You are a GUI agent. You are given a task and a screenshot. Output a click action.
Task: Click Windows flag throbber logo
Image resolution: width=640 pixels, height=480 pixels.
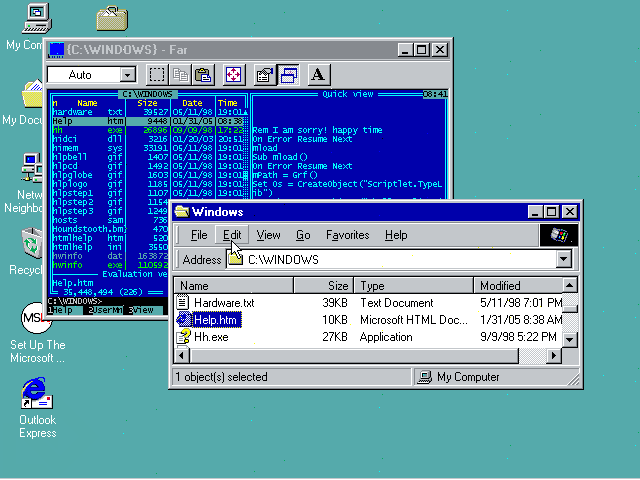[559, 235]
